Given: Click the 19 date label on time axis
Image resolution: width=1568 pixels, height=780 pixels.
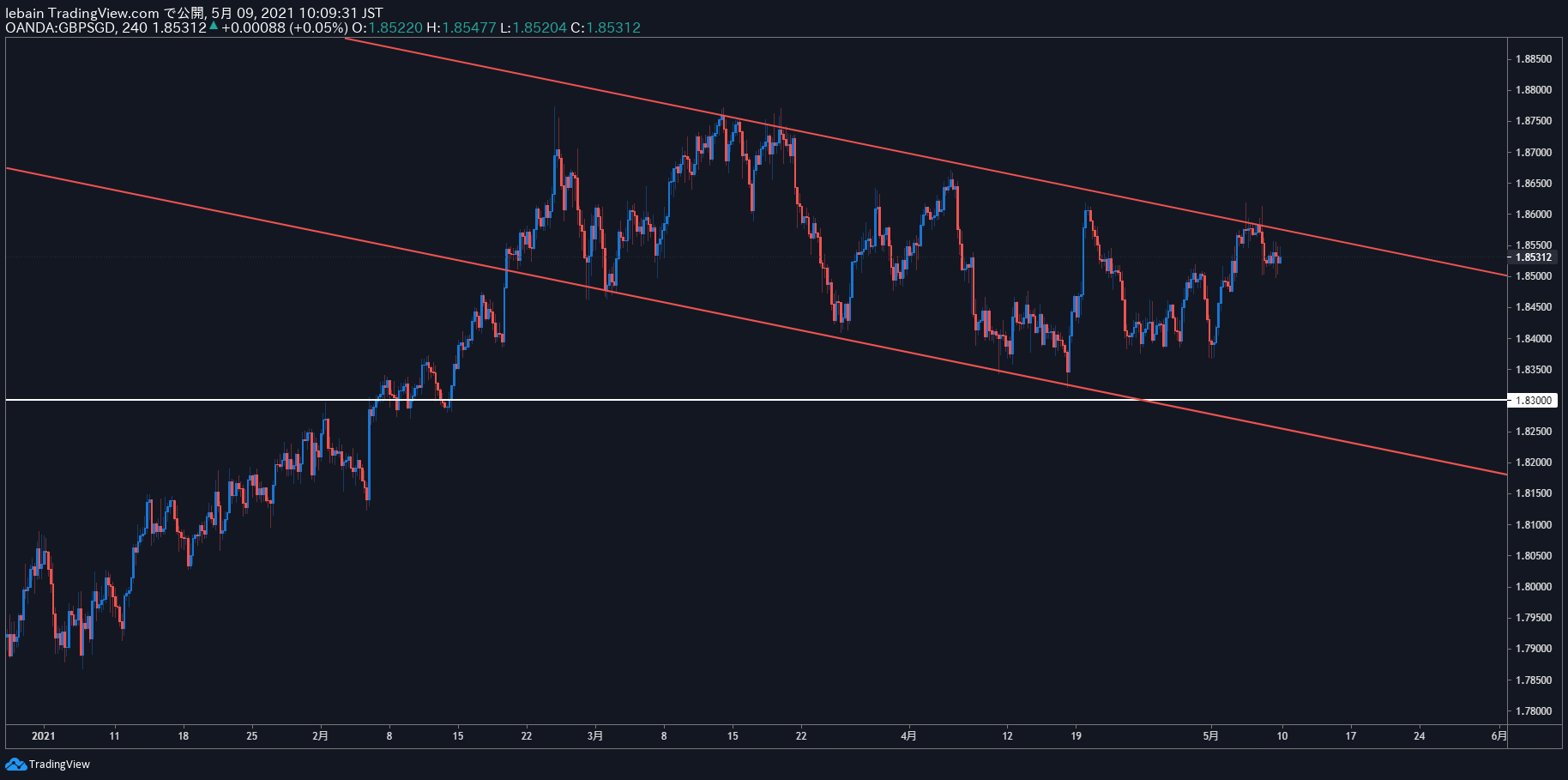Looking at the screenshot, I should coord(1076,736).
